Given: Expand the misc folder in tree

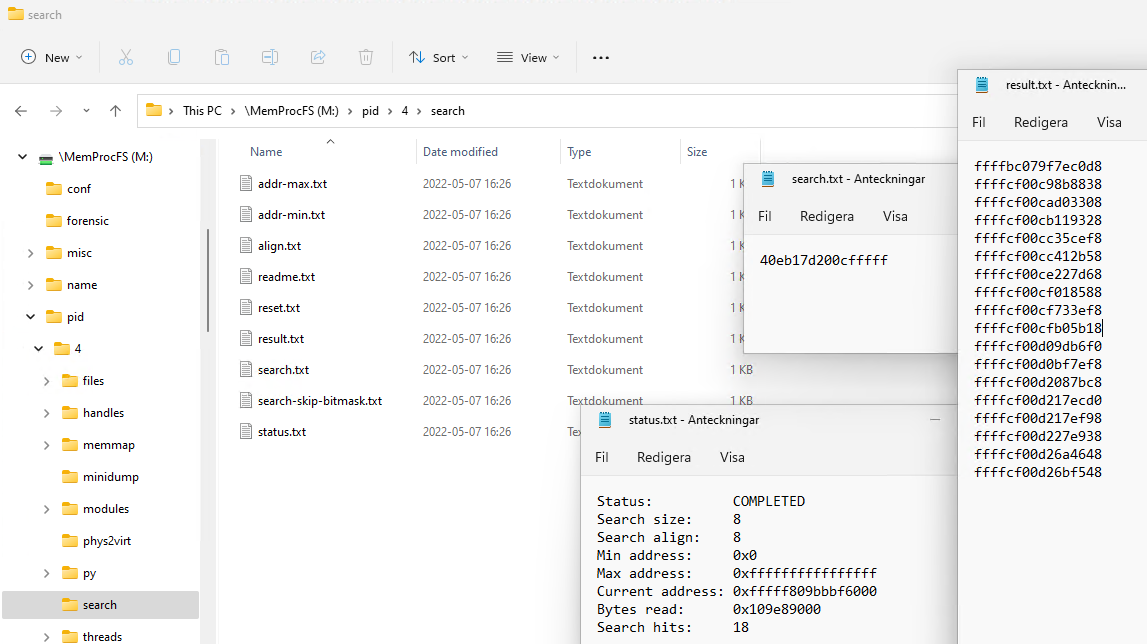Looking at the screenshot, I should 31,253.
